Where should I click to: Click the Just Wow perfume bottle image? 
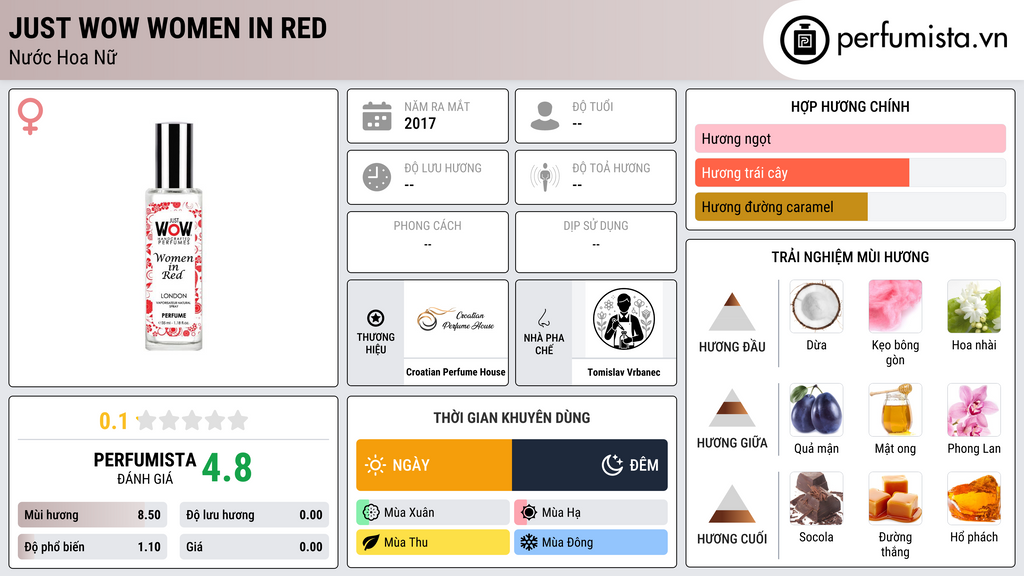coord(174,236)
